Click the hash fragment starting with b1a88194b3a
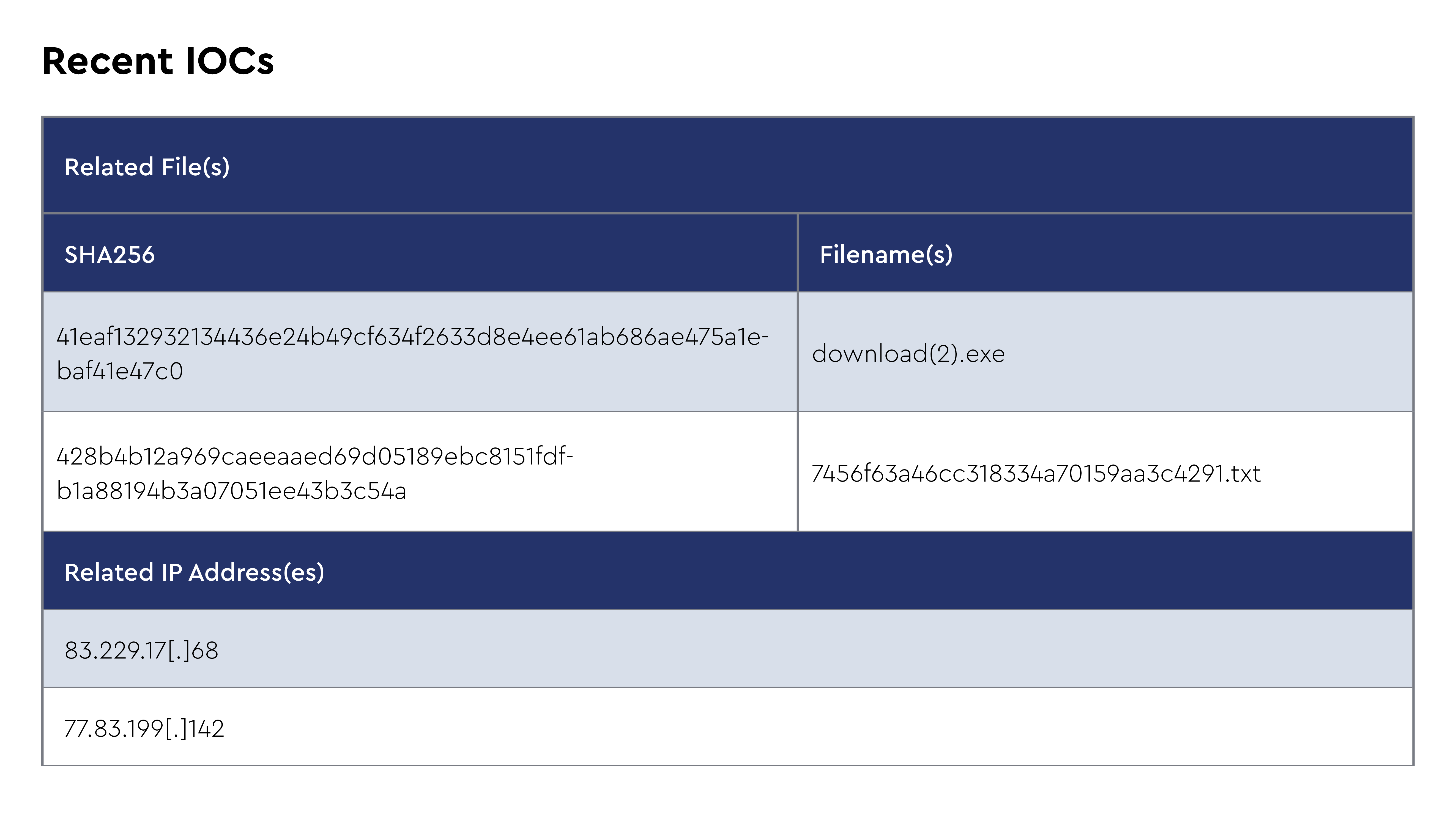 click(232, 491)
